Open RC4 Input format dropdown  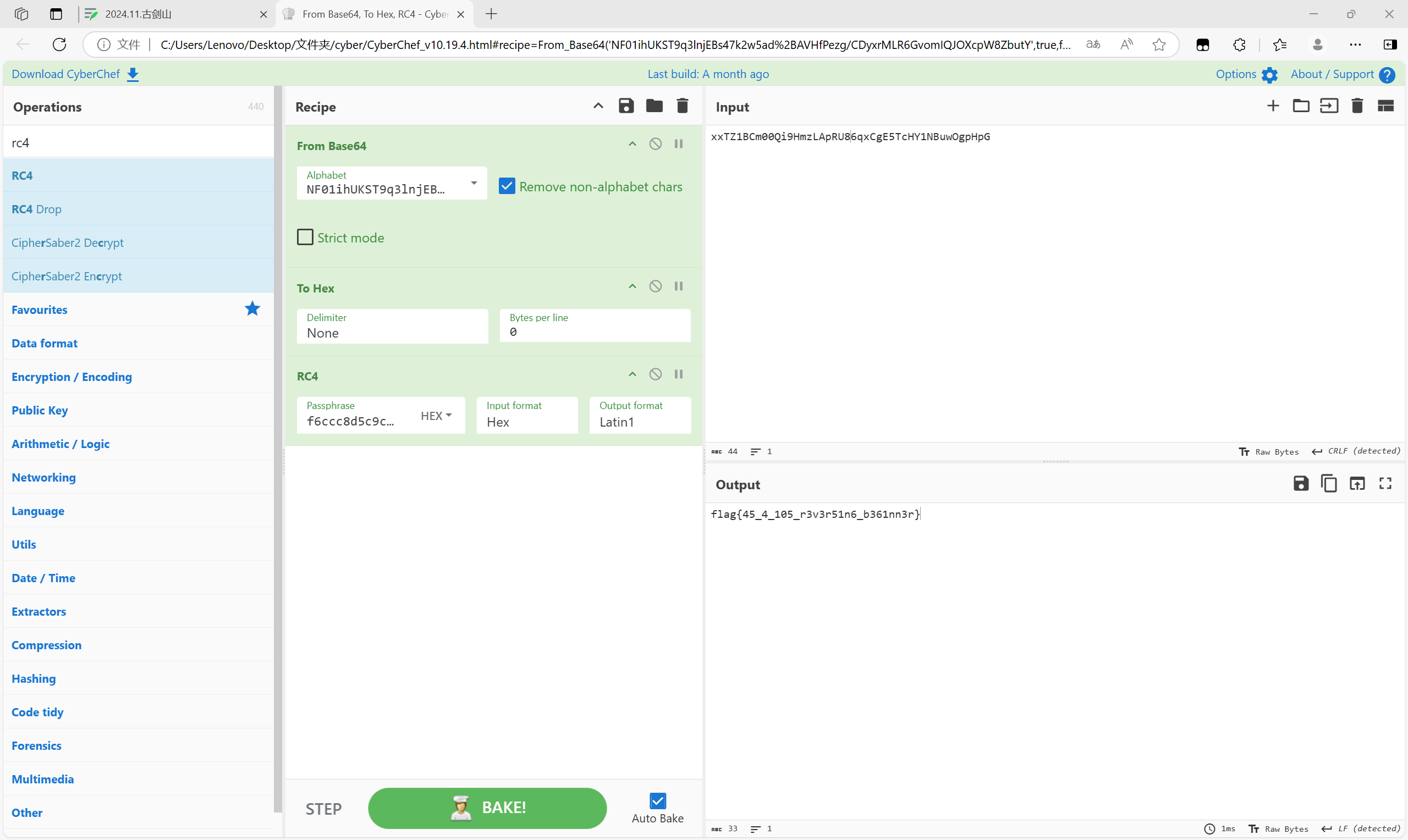527,416
